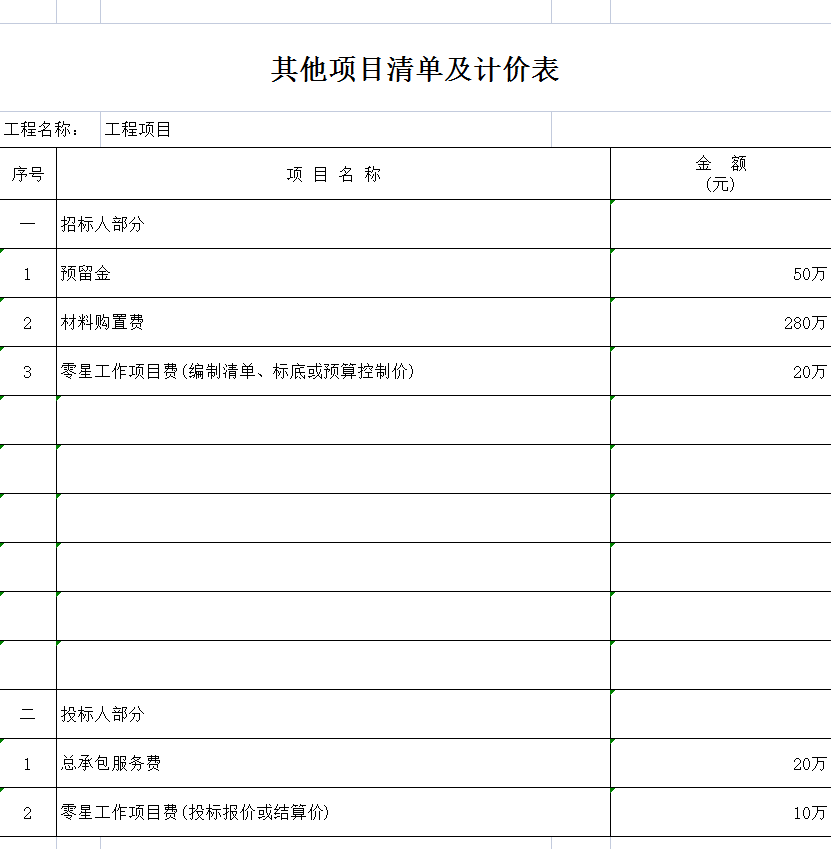The image size is (831, 849).
Task: Select serial number beside 零星工作项目费(投标报价或结算价)
Action: (x=28, y=812)
